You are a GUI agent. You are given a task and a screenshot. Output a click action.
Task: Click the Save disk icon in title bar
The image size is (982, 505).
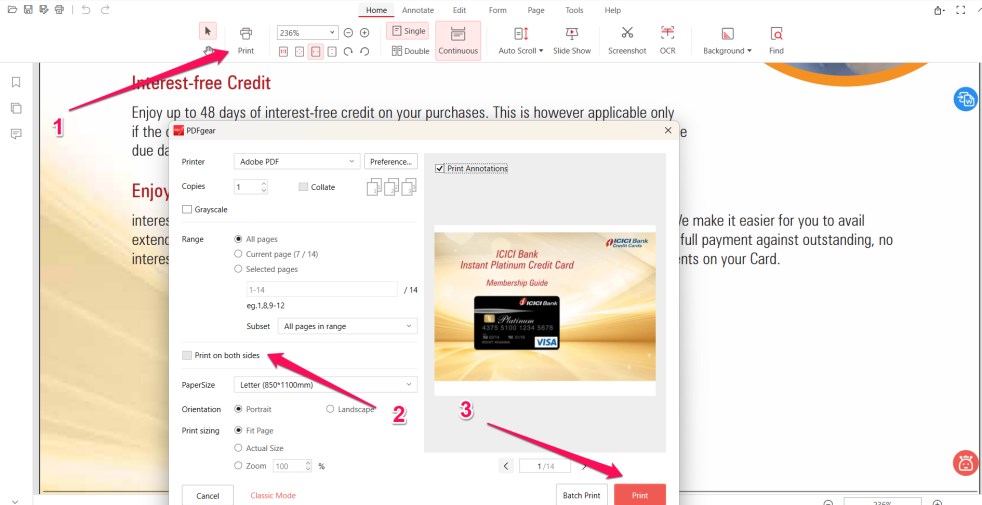point(28,10)
